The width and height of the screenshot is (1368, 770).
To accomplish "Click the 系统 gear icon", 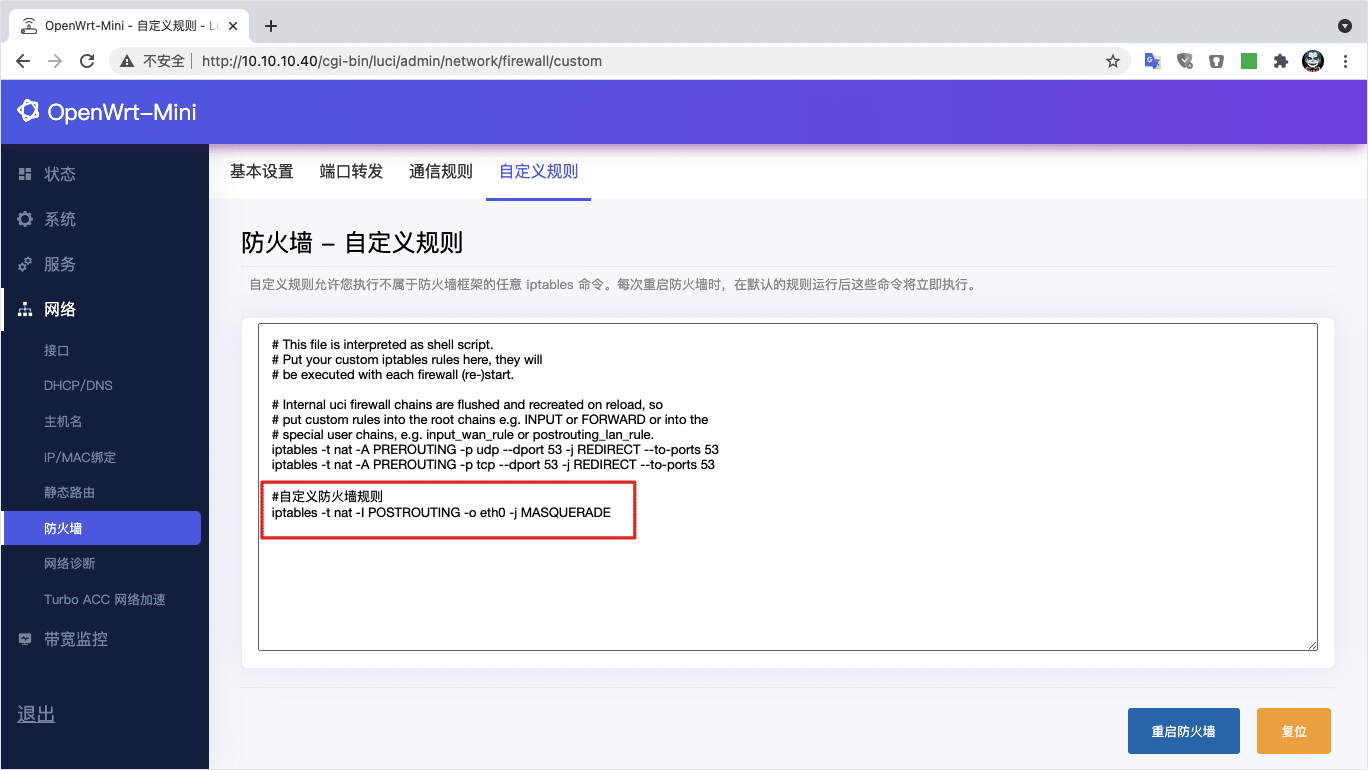I will [x=25, y=219].
